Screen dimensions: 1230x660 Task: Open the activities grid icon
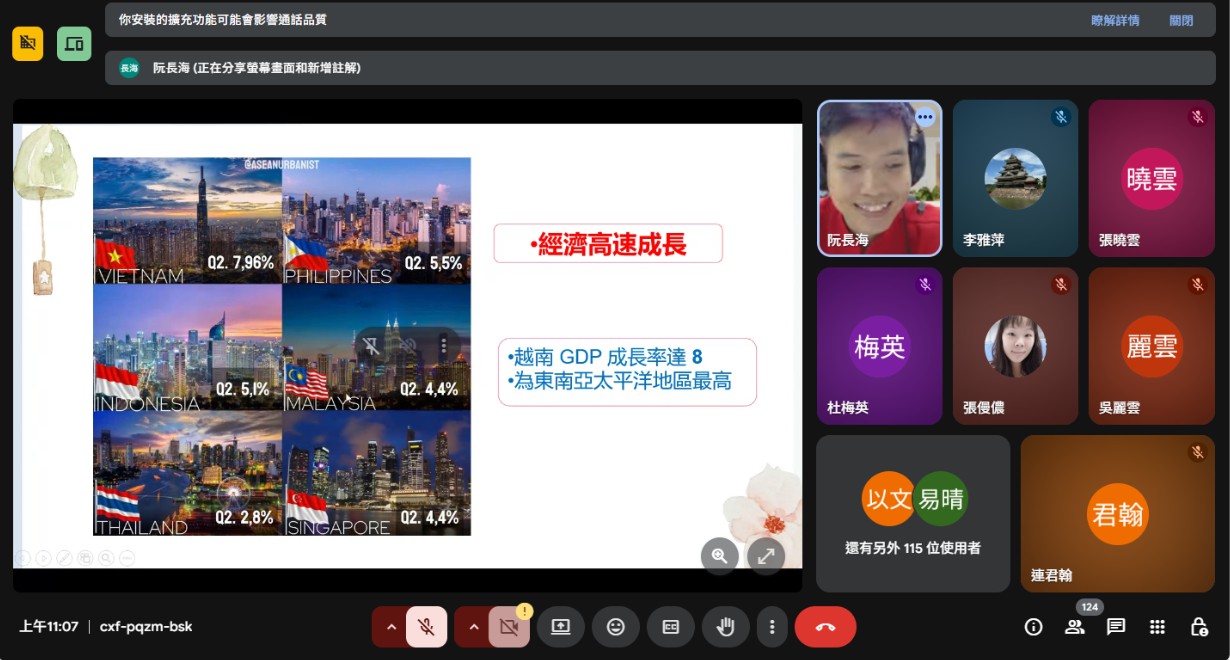click(x=1157, y=627)
